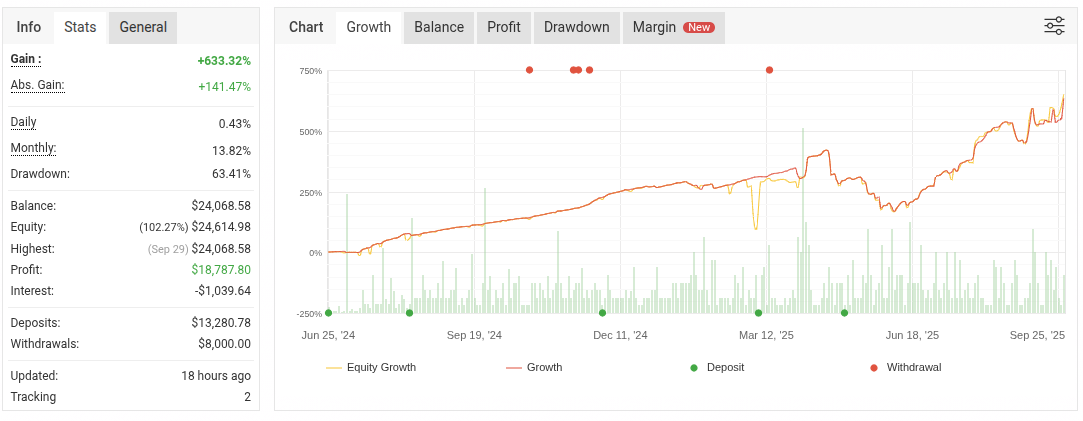
Task: Hide the Withdrawal series via legend label
Action: coord(913,367)
